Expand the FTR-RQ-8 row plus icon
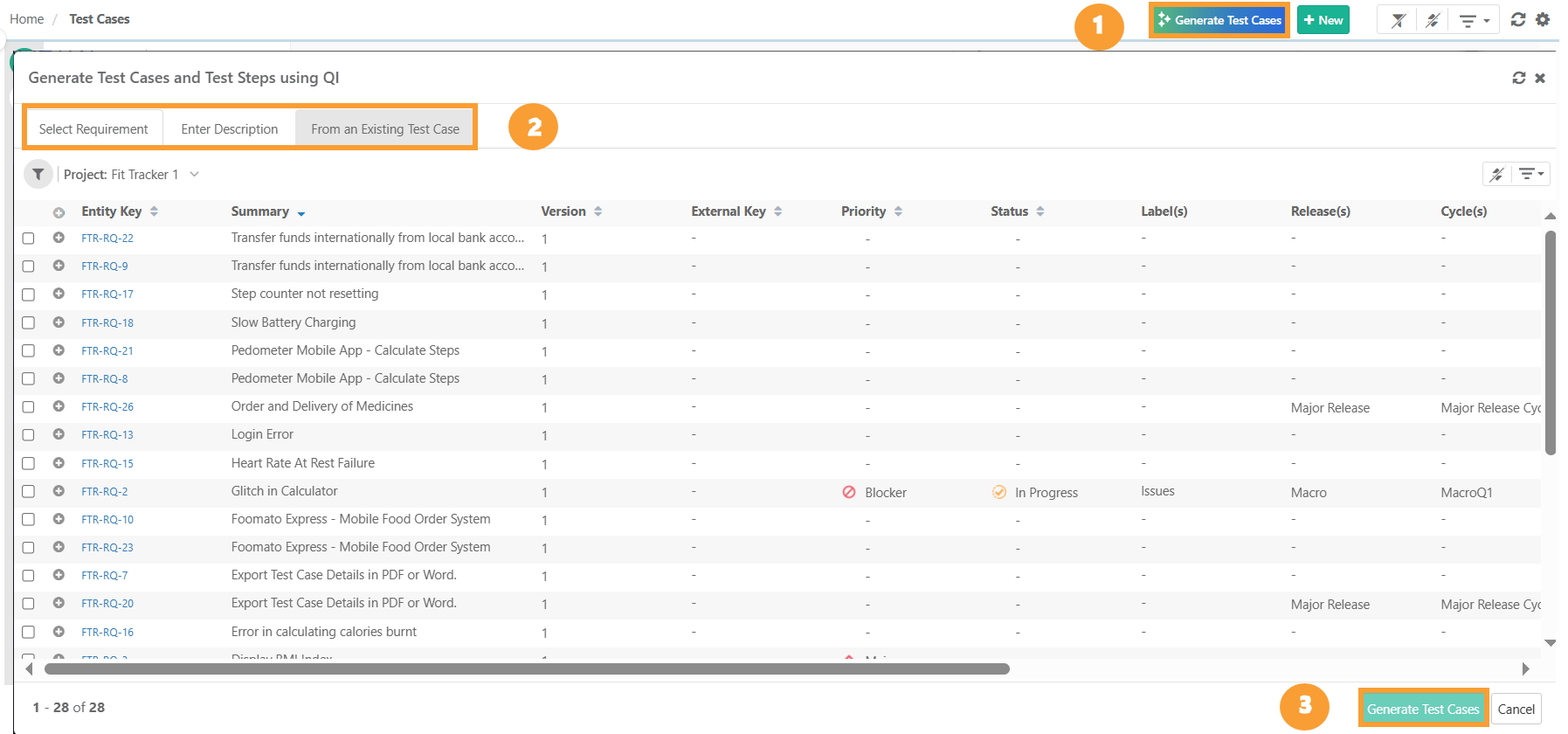This screenshot has height=734, width=1568. 59,378
